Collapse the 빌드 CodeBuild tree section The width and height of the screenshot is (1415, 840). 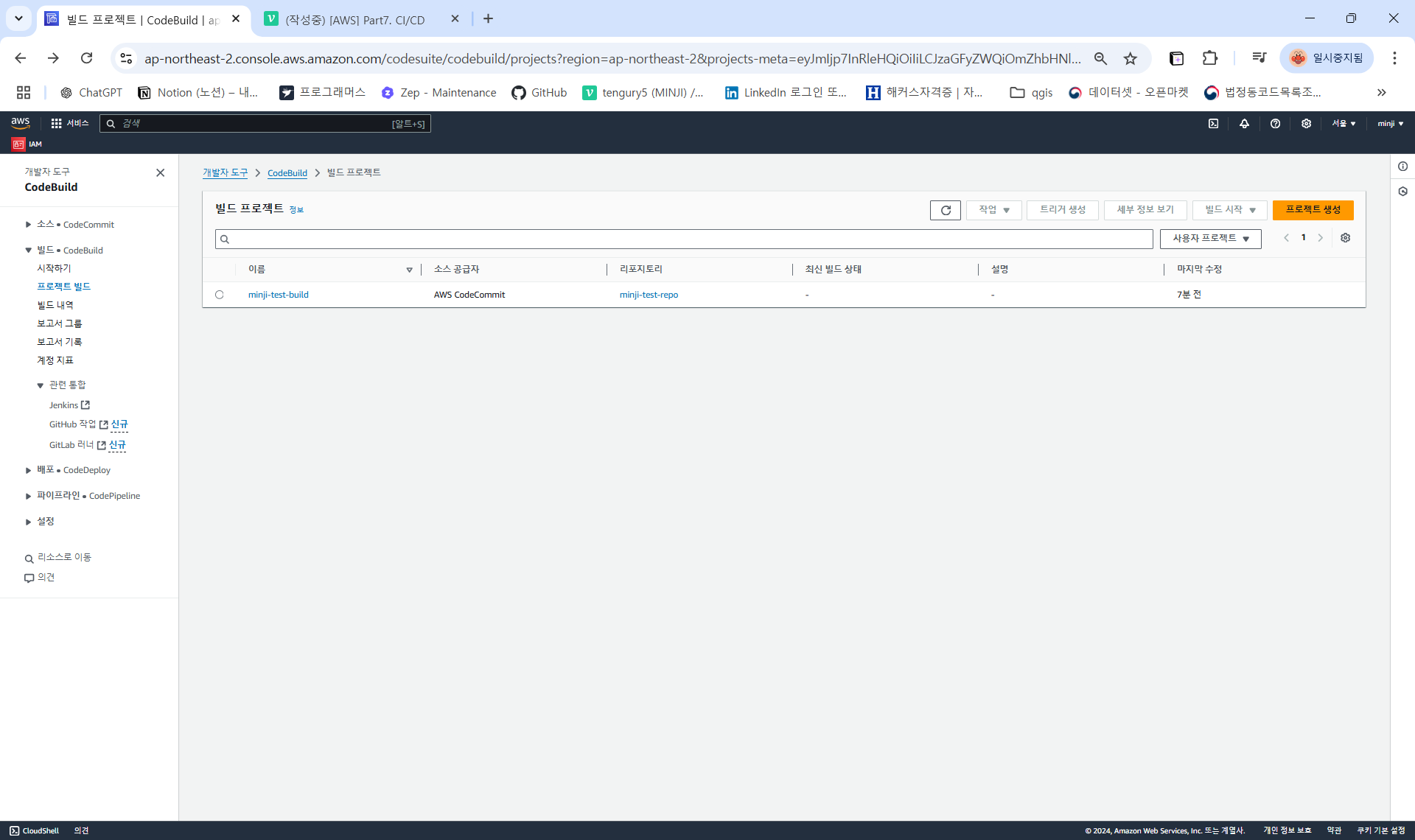(x=28, y=251)
